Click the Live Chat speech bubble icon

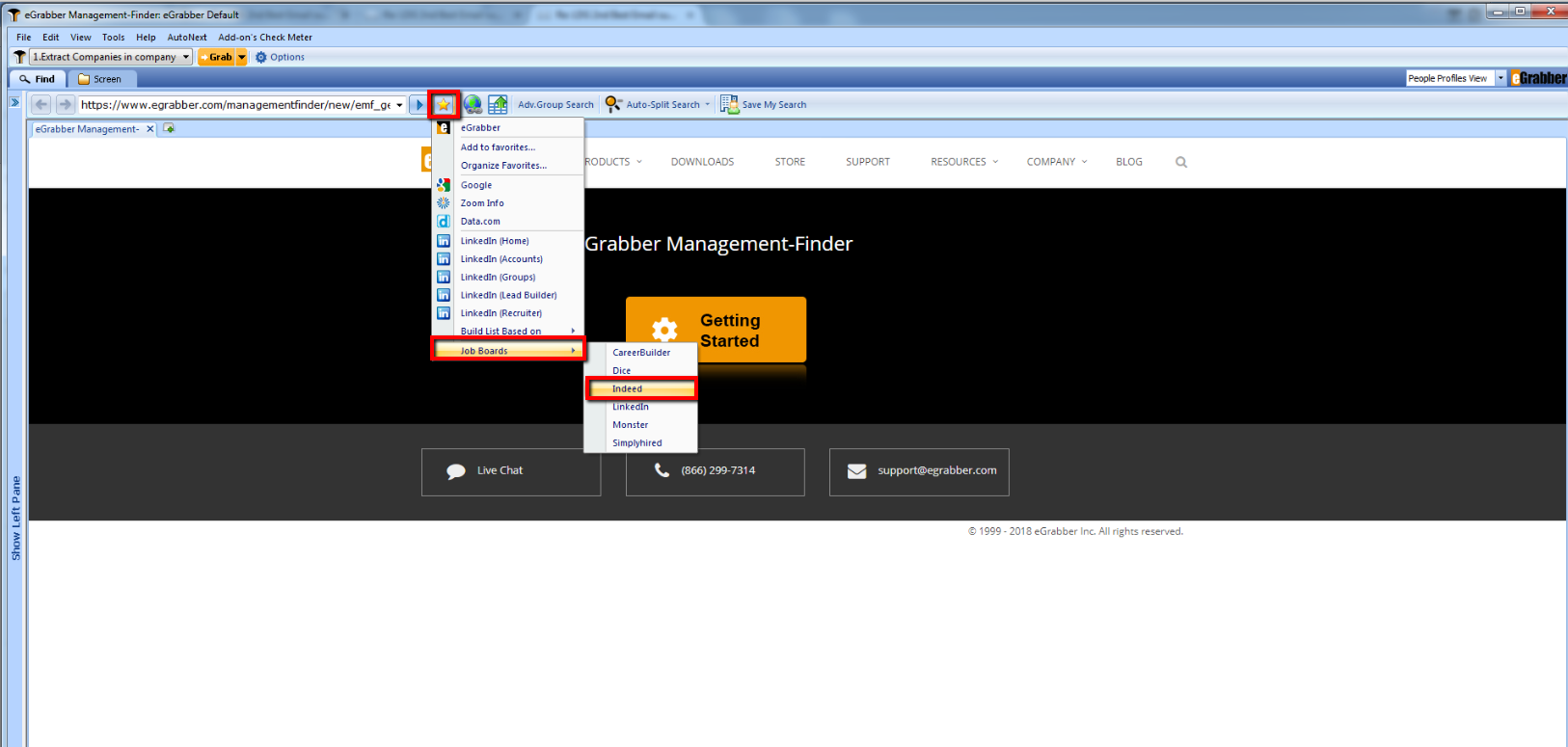click(x=456, y=471)
